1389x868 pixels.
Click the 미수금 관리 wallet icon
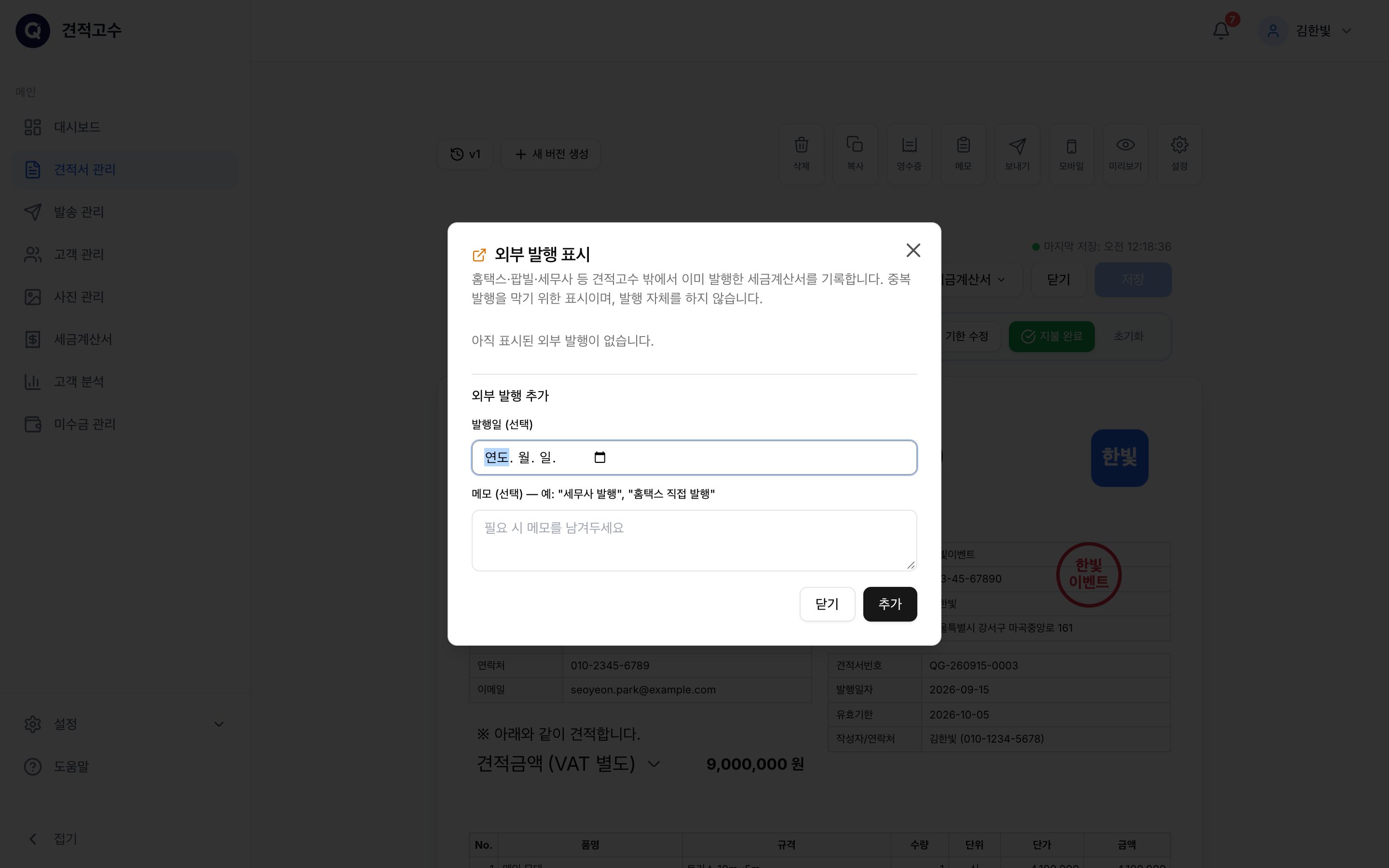point(33,424)
